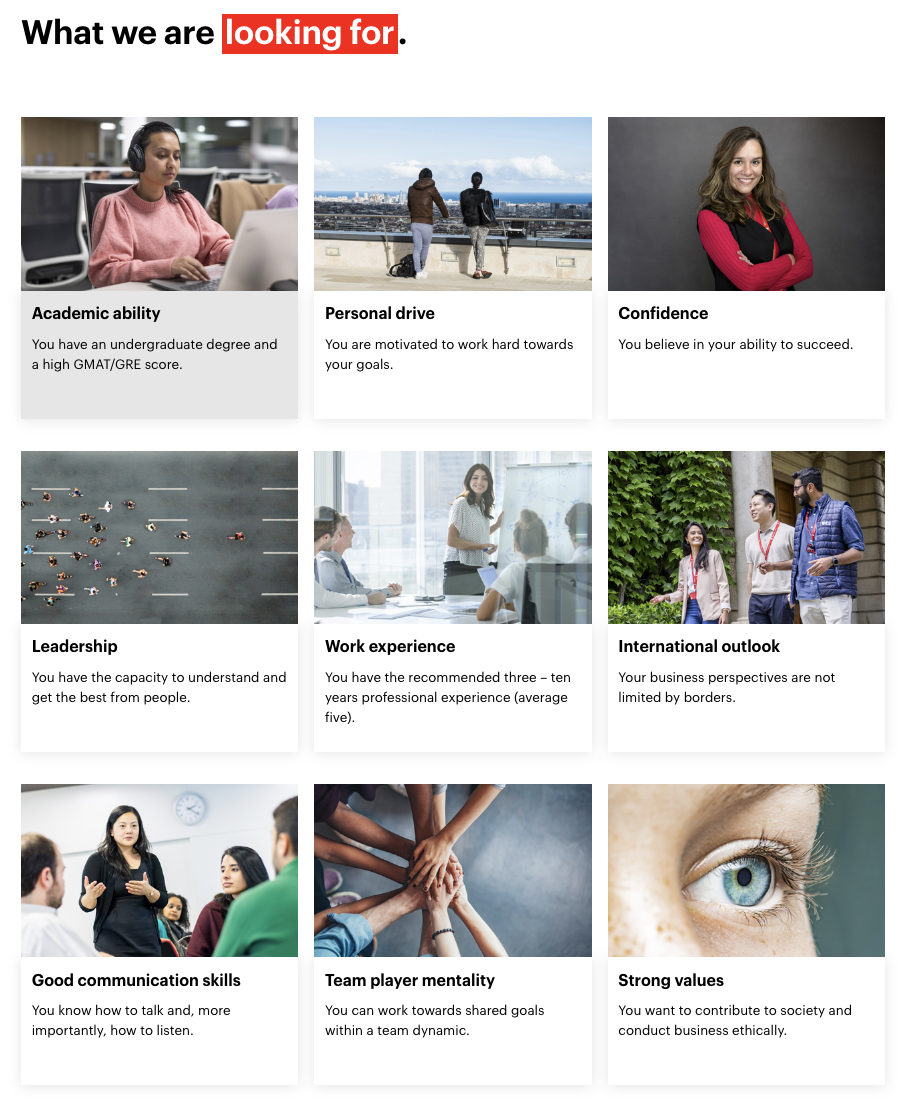Click the International outlook group photo
The height and width of the screenshot is (1110, 902).
click(746, 537)
